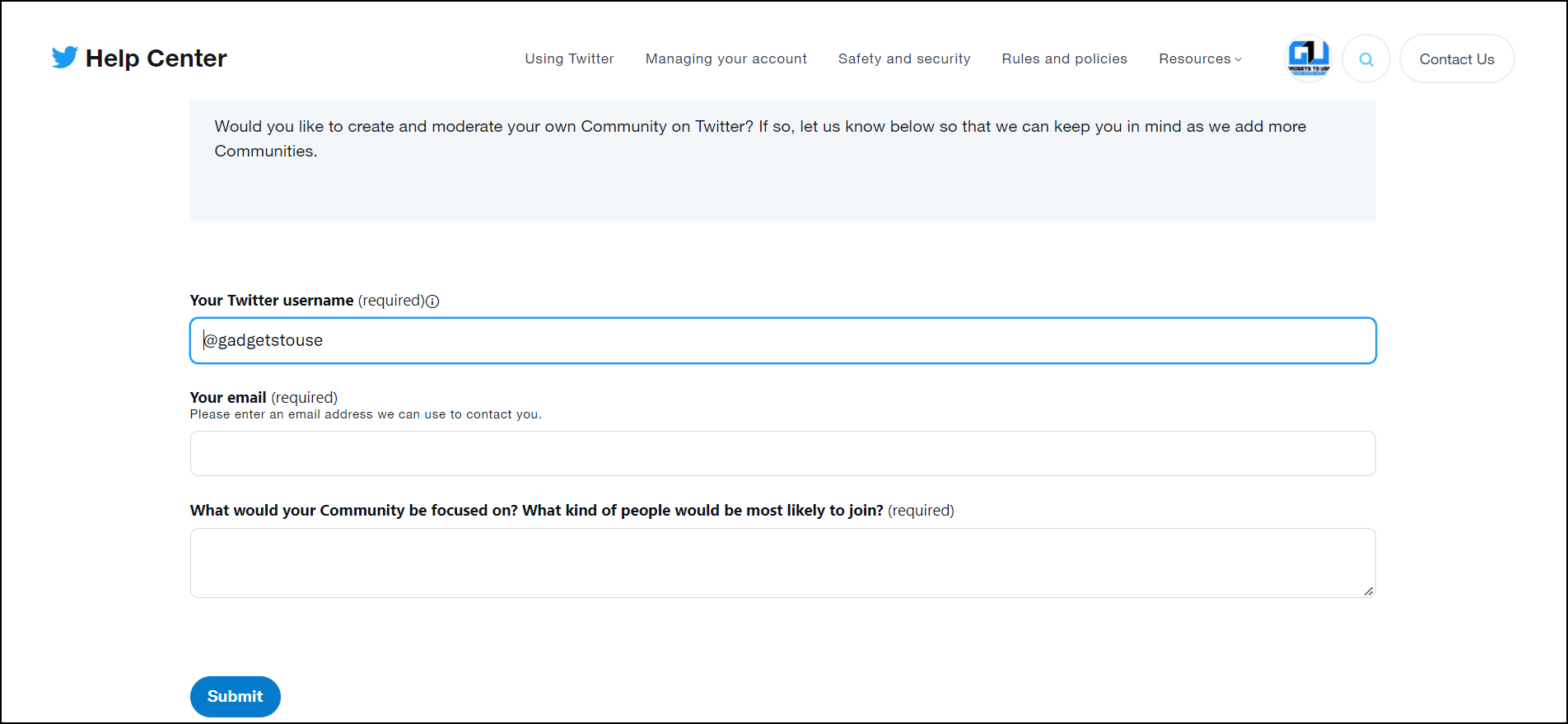
Task: Show info icon beside Twitter username label
Action: point(432,301)
